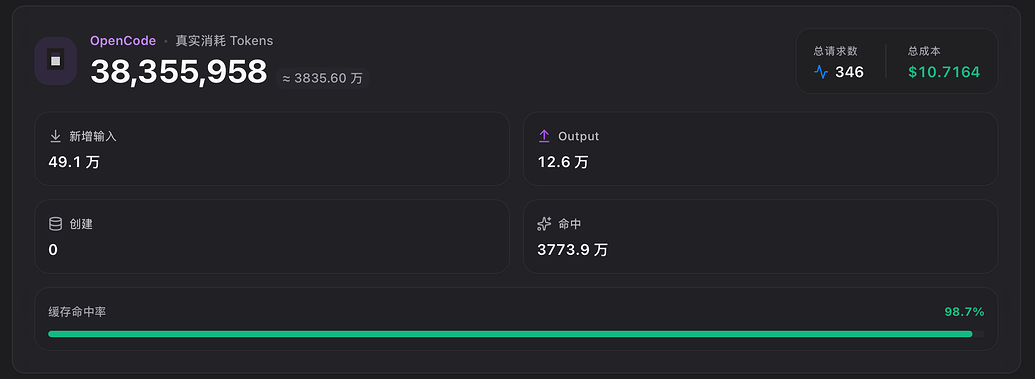Click the purple upload arrow Output icon
Viewport: 1035px width, 379px height.
[x=544, y=136]
